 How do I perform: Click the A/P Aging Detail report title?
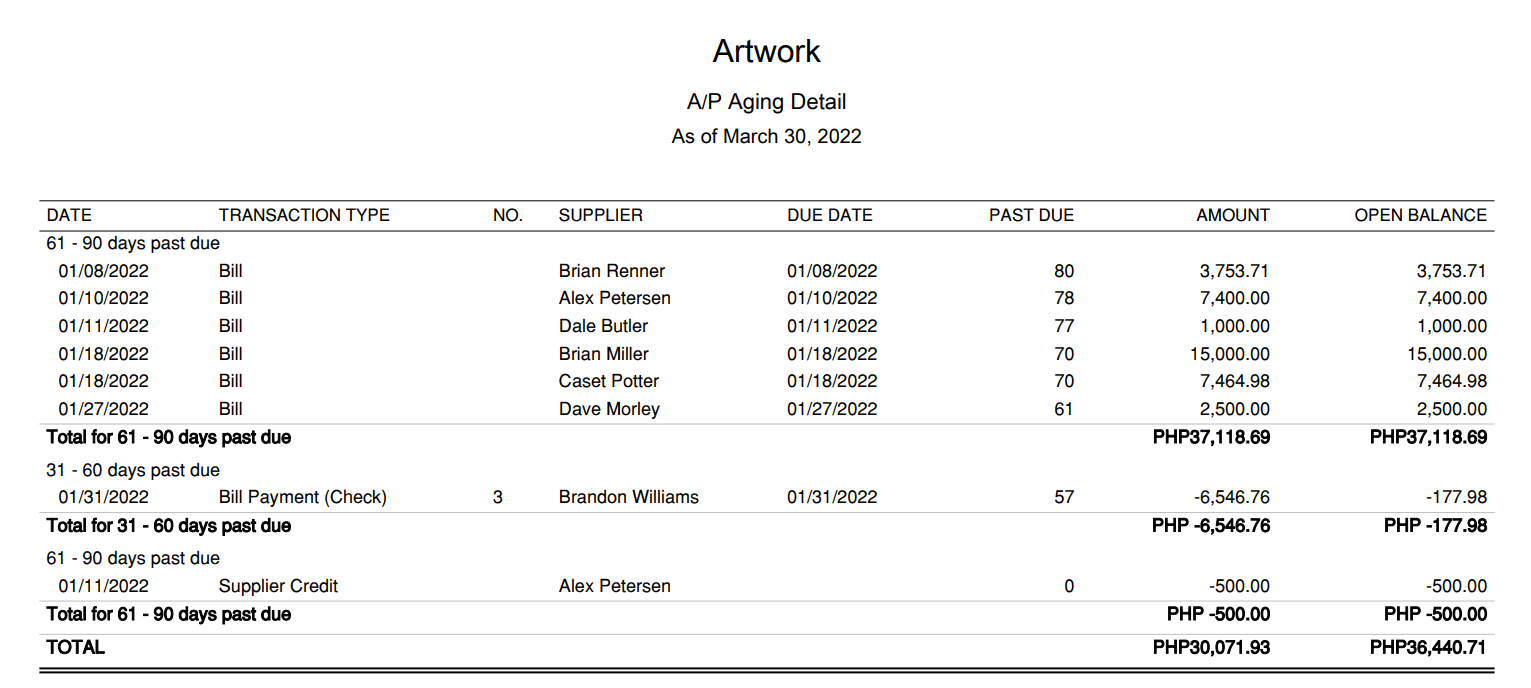point(766,101)
